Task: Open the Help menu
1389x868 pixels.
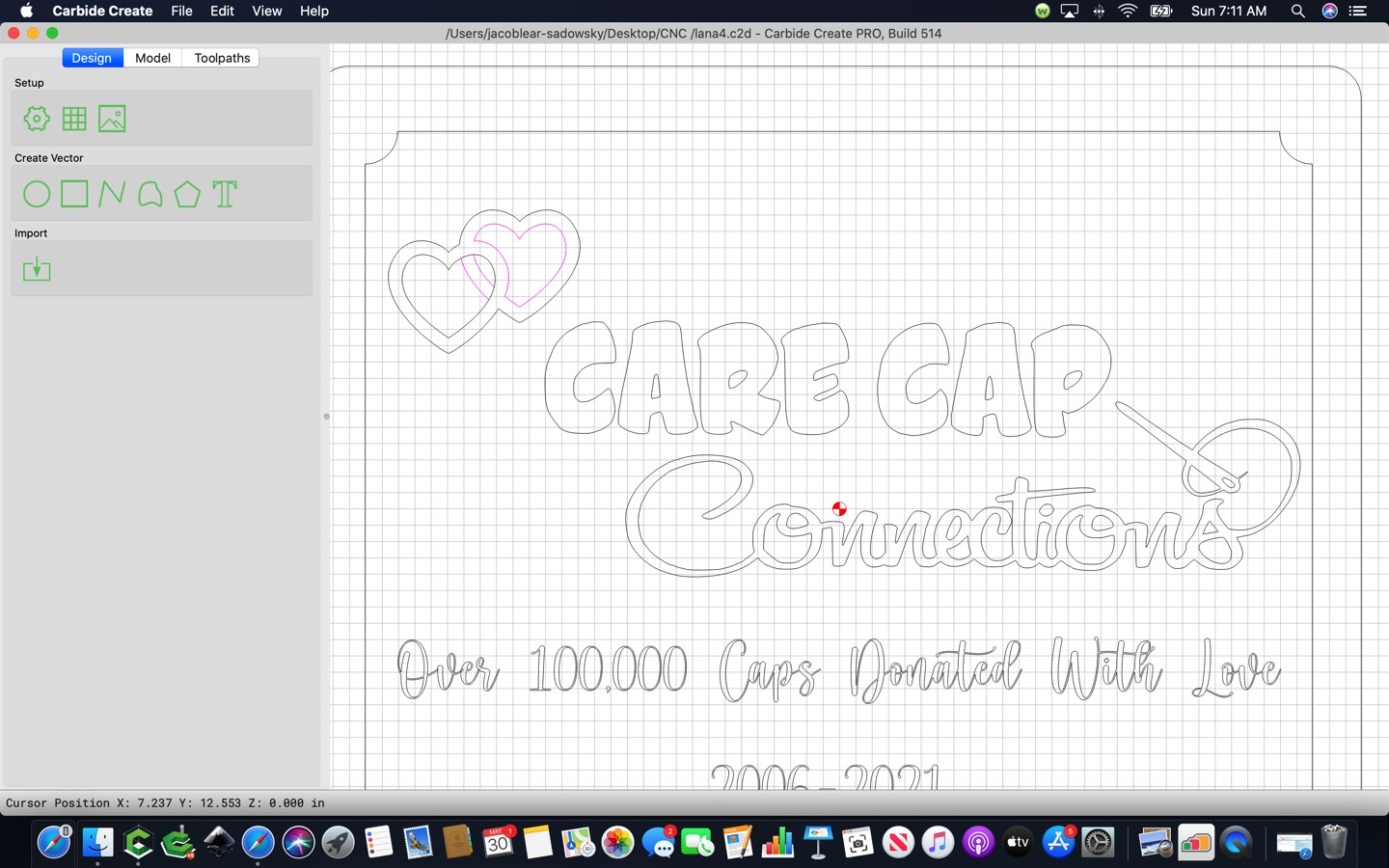Action: pos(314,11)
